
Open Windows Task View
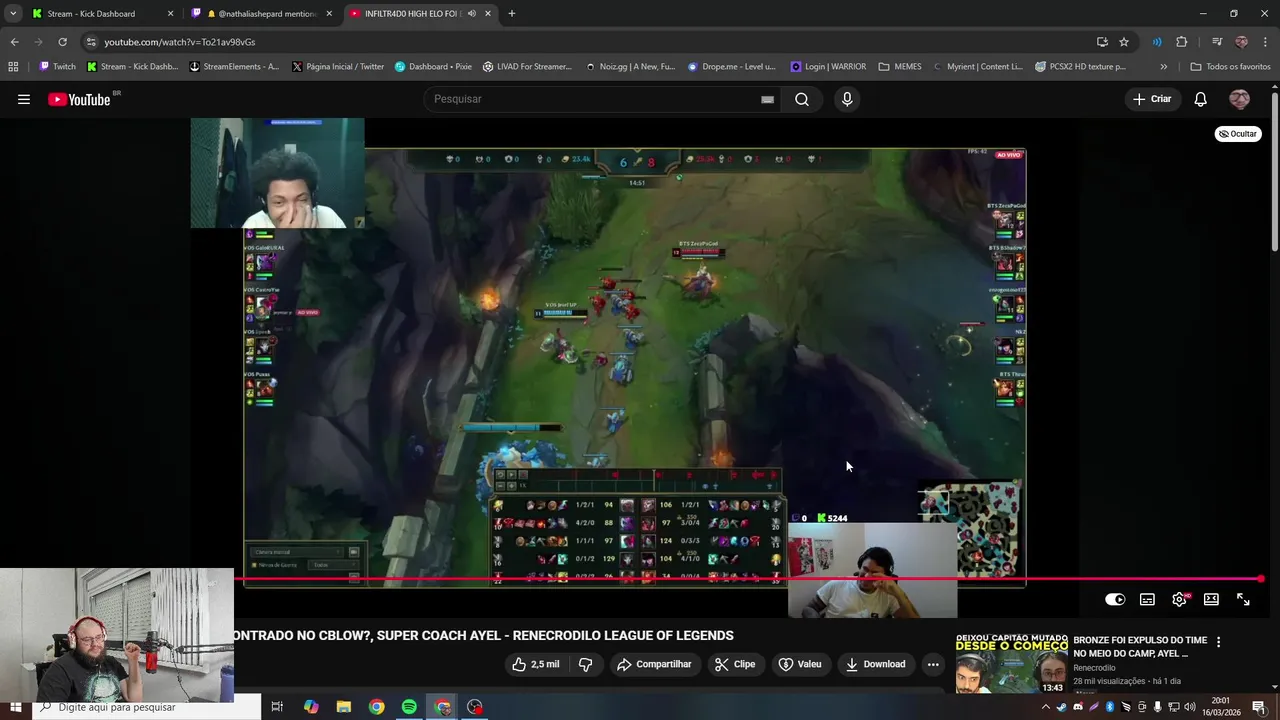coord(277,707)
